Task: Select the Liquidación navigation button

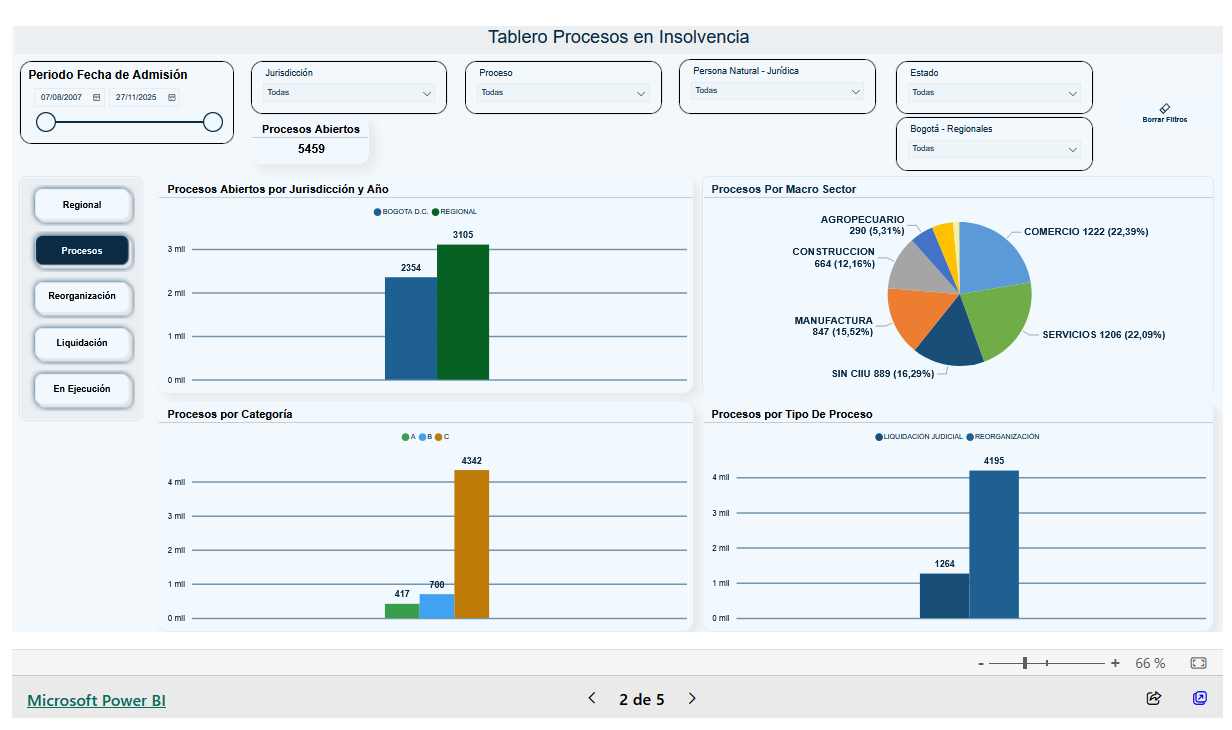Action: [x=82, y=343]
